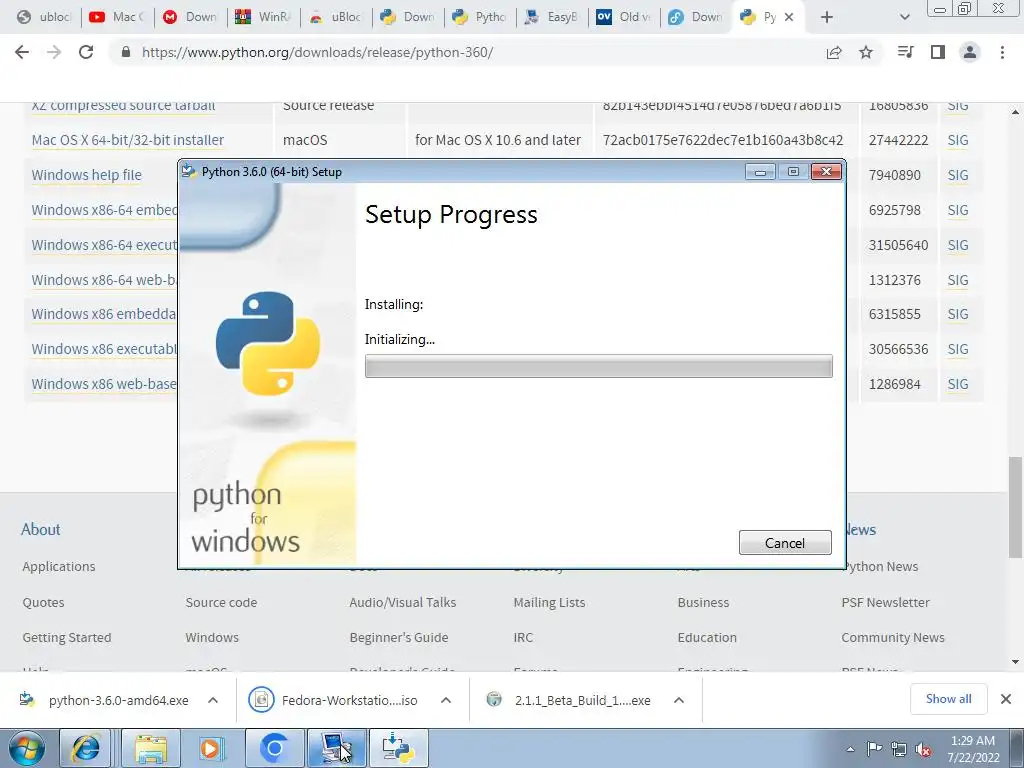Switch to the ublock tab
Image resolution: width=1024 pixels, height=768 pixels.
click(x=43, y=17)
